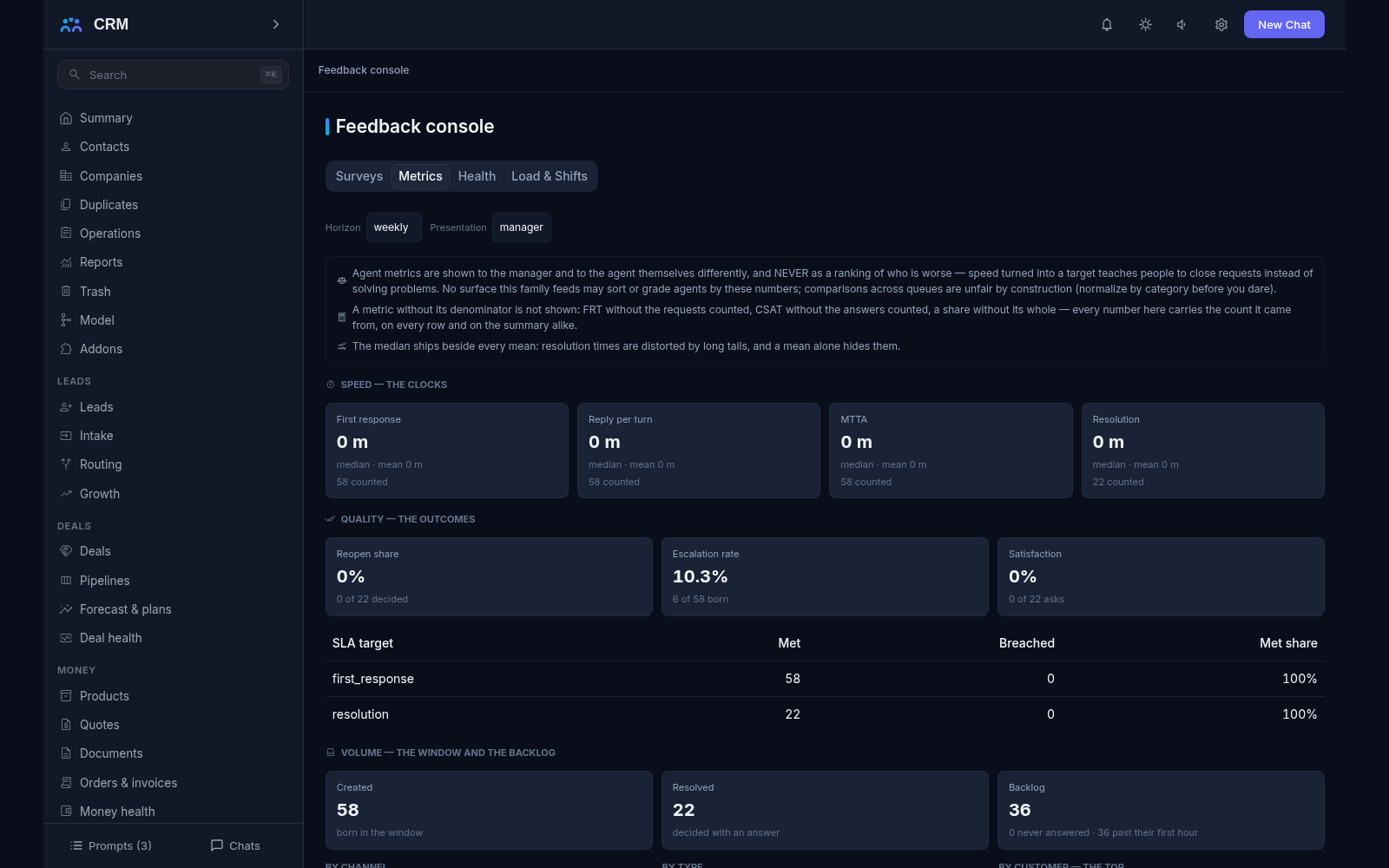Switch to the Surveys tab

click(x=359, y=176)
